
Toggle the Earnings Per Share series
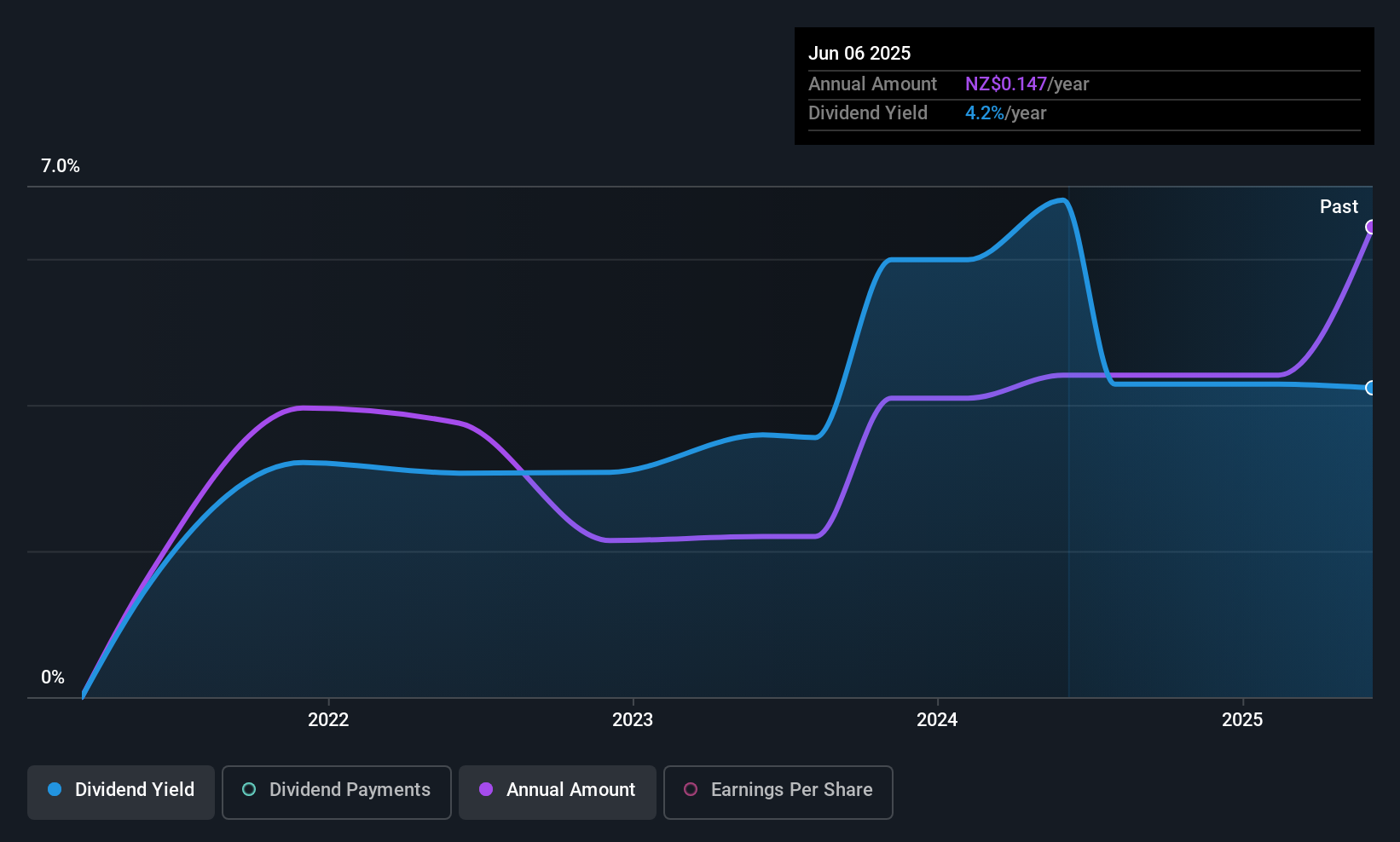click(778, 793)
